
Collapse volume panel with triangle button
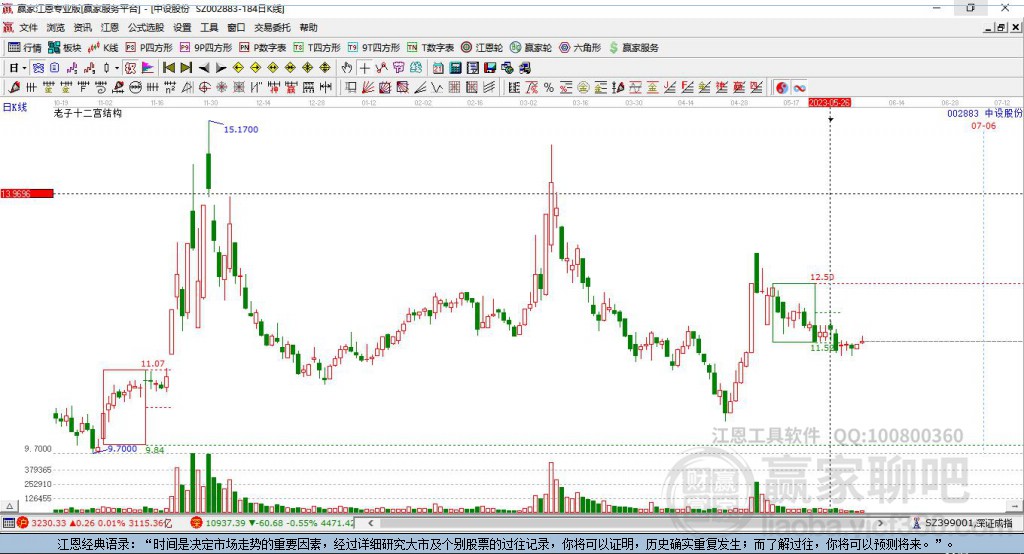[x=9, y=506]
